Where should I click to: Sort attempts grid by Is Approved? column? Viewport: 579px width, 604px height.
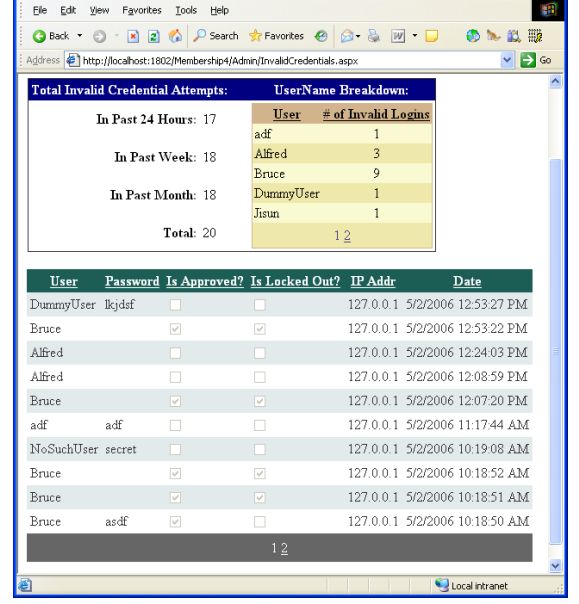click(205, 281)
